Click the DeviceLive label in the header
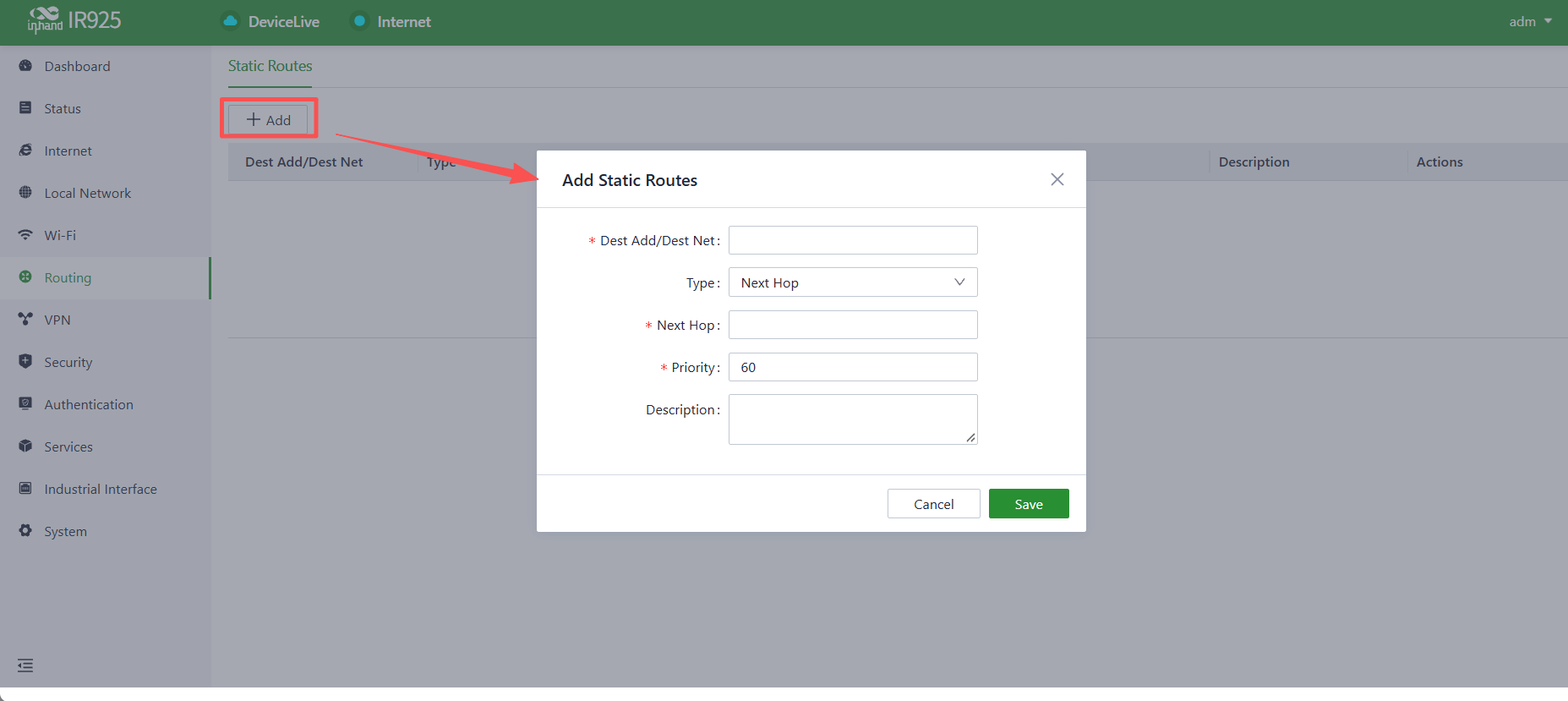 click(x=284, y=22)
